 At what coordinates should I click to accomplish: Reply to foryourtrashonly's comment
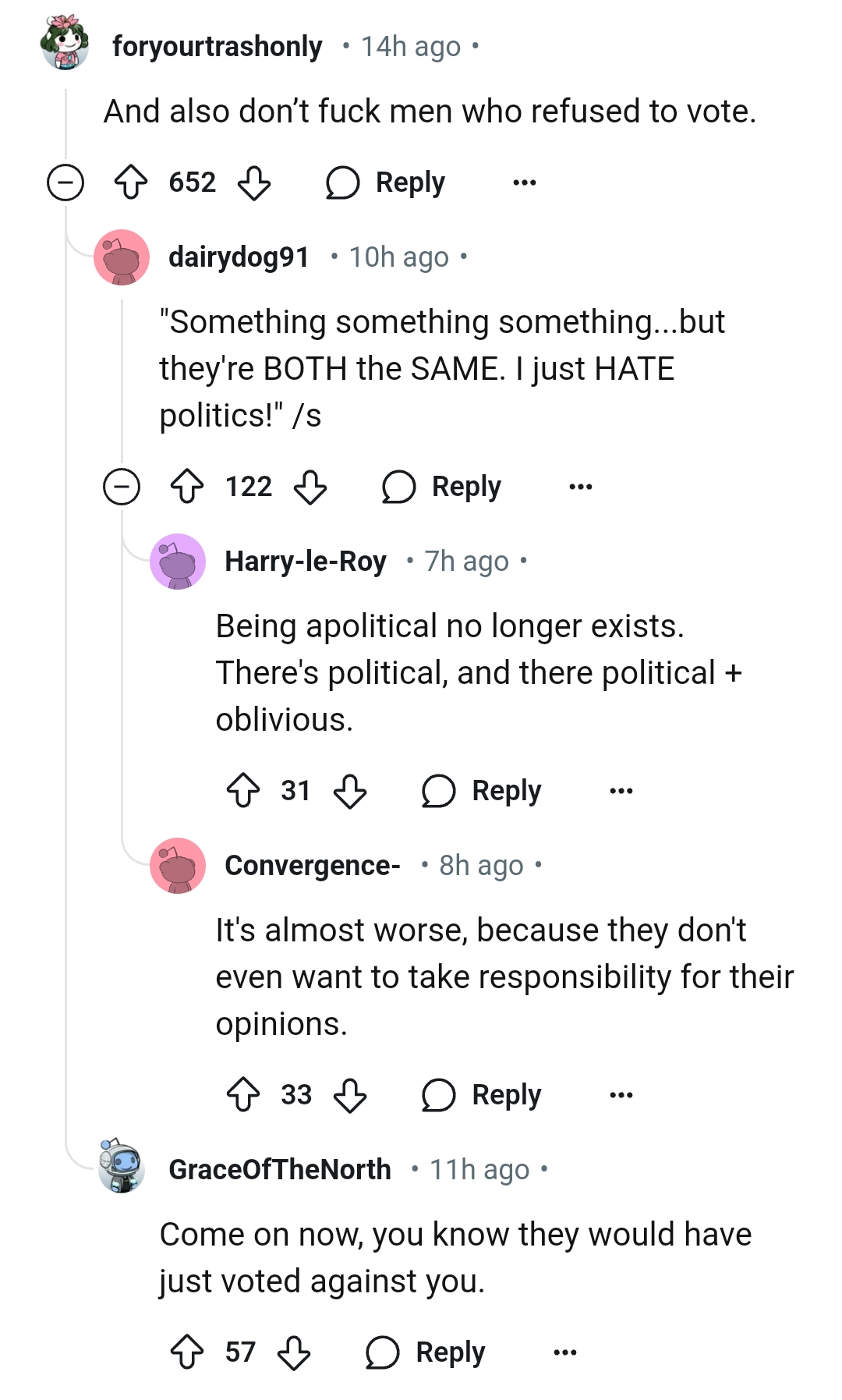point(386,183)
